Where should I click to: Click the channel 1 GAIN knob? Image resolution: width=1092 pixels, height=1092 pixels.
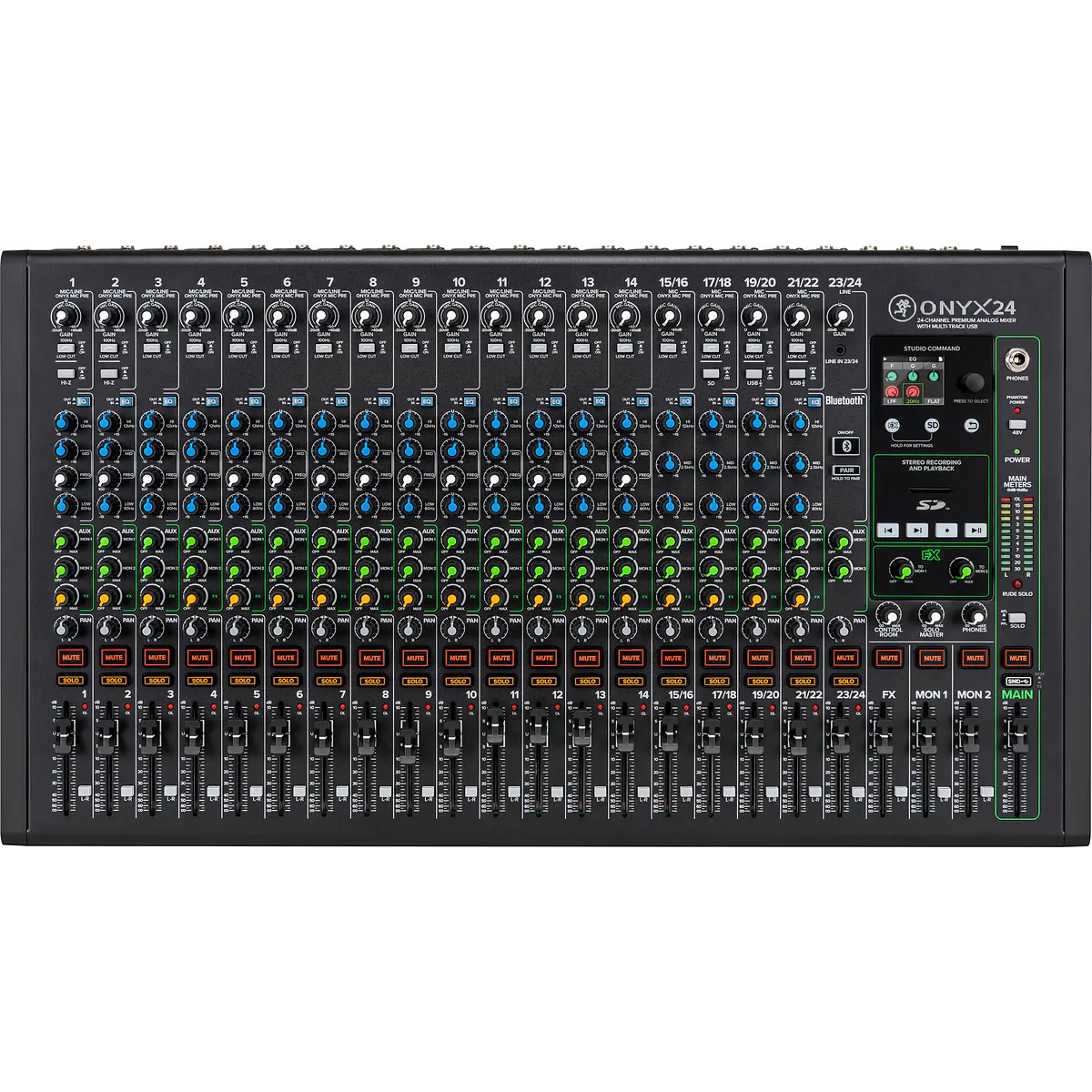(64, 317)
